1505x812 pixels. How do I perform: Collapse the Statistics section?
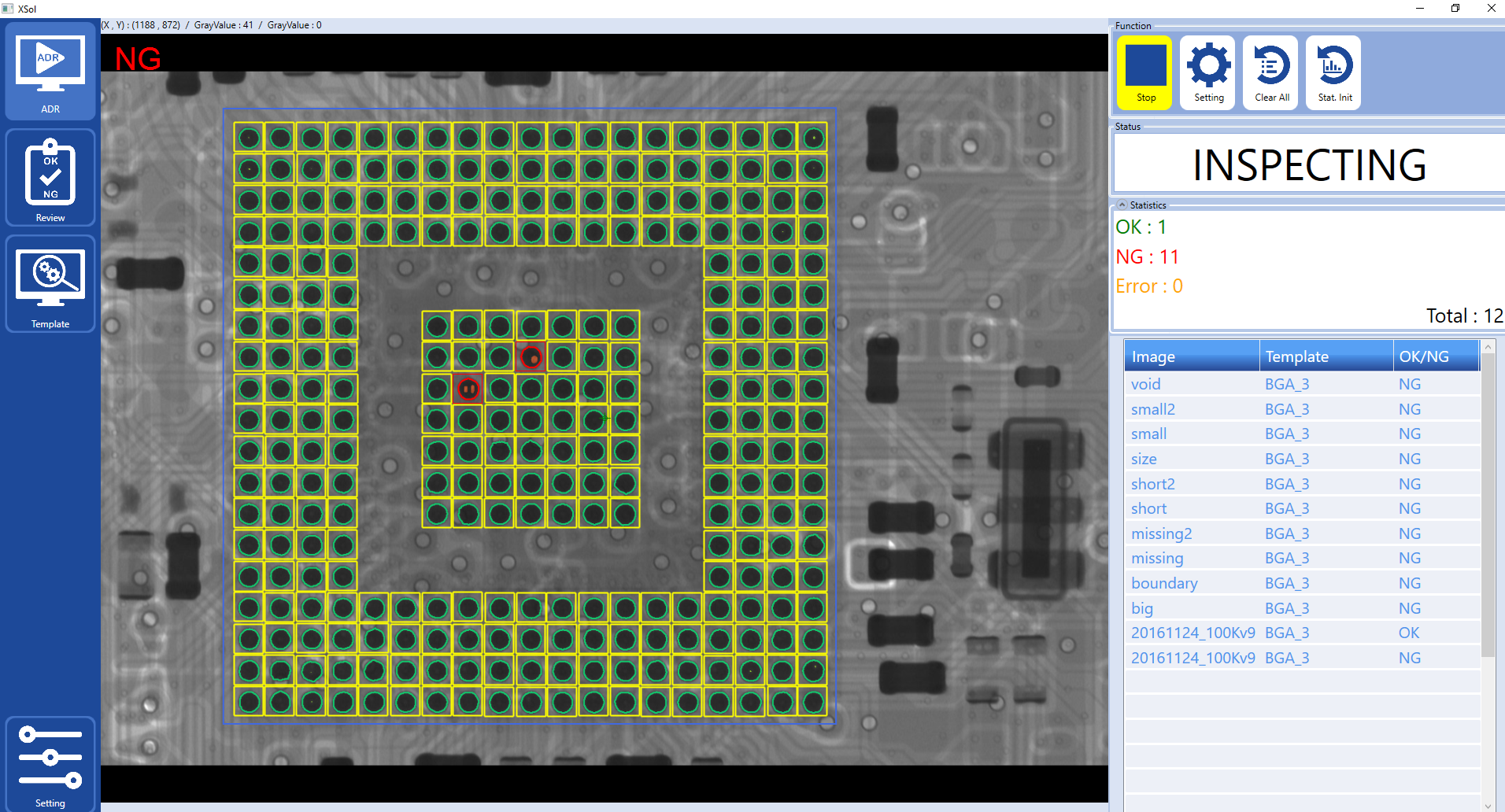pos(1122,205)
